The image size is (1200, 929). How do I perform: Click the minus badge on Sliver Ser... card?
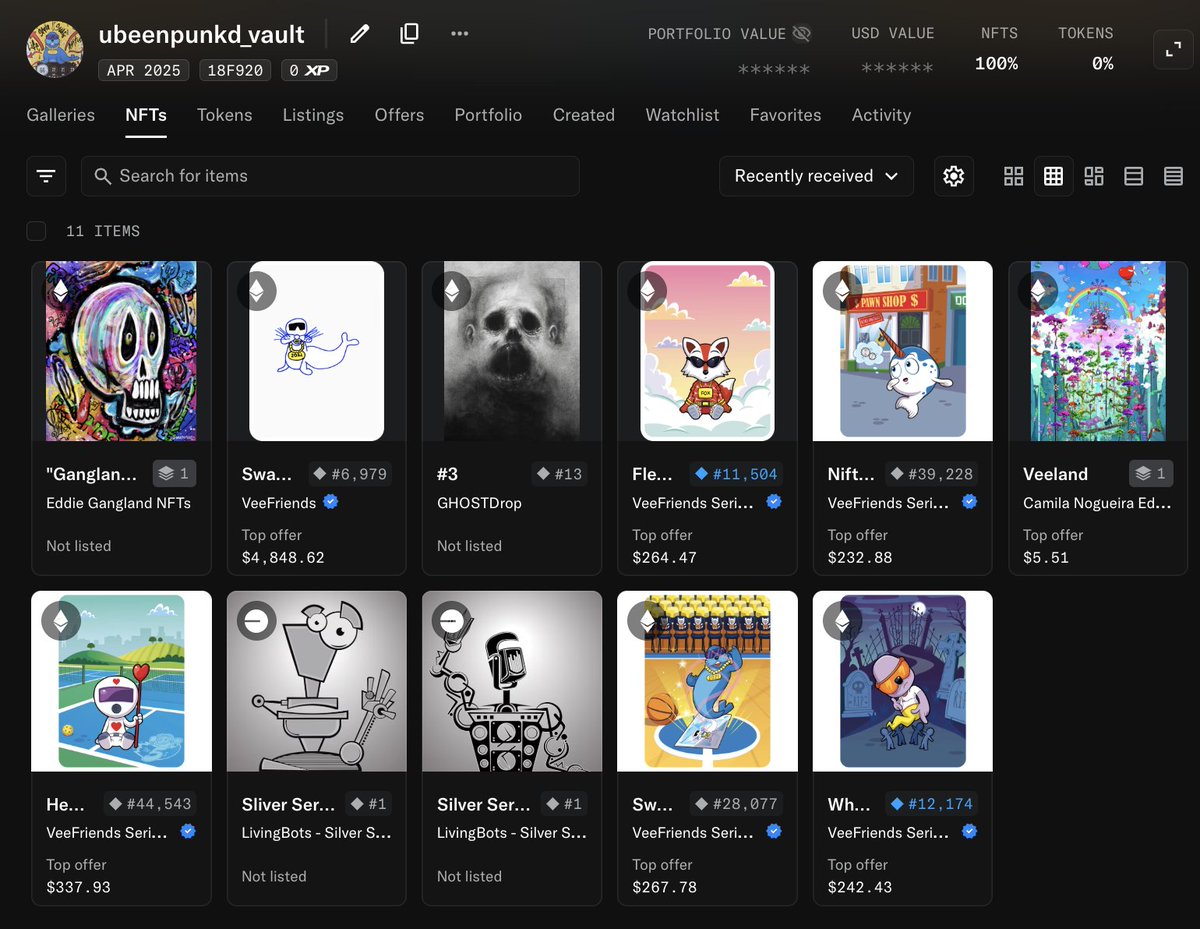click(x=256, y=621)
